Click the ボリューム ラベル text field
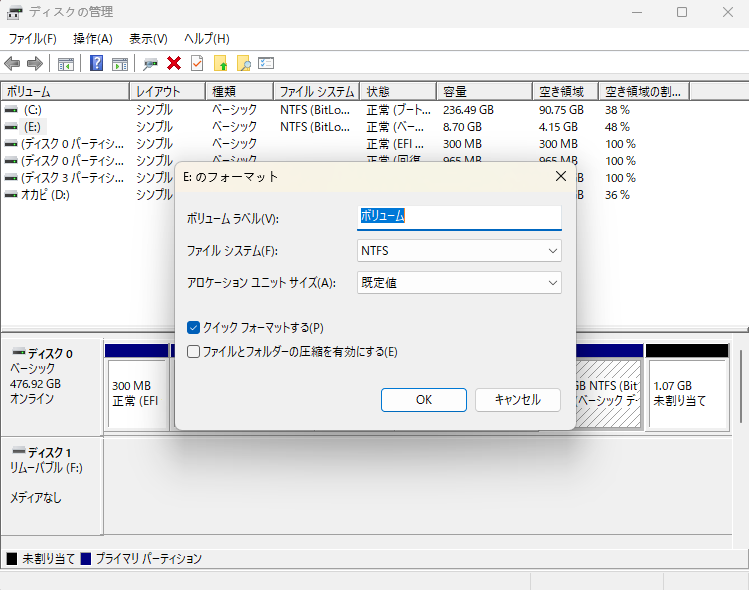749x590 pixels. (x=459, y=216)
